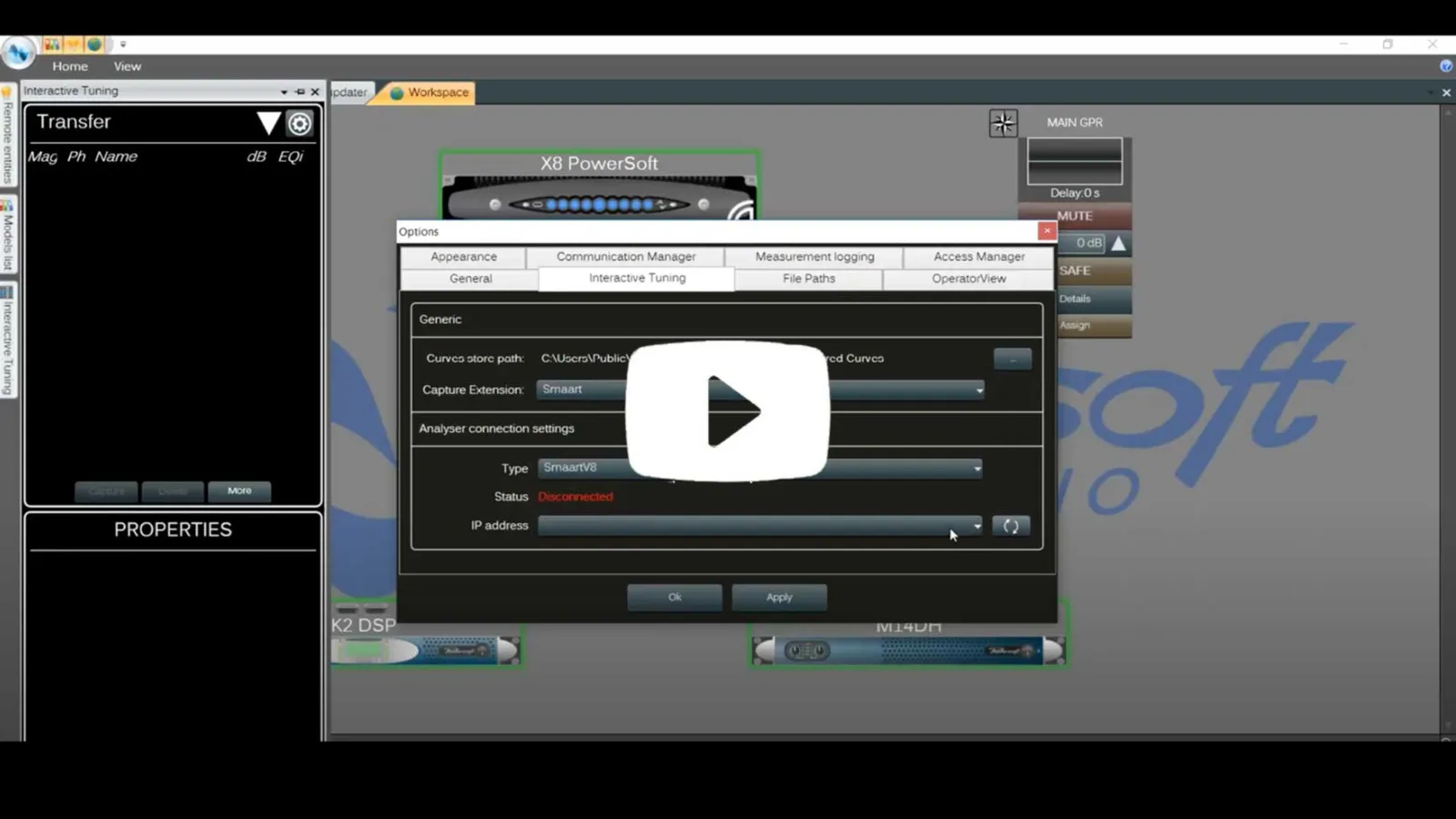Open the Capture Extension dropdown
Viewport: 1456px width, 819px height.
point(761,389)
